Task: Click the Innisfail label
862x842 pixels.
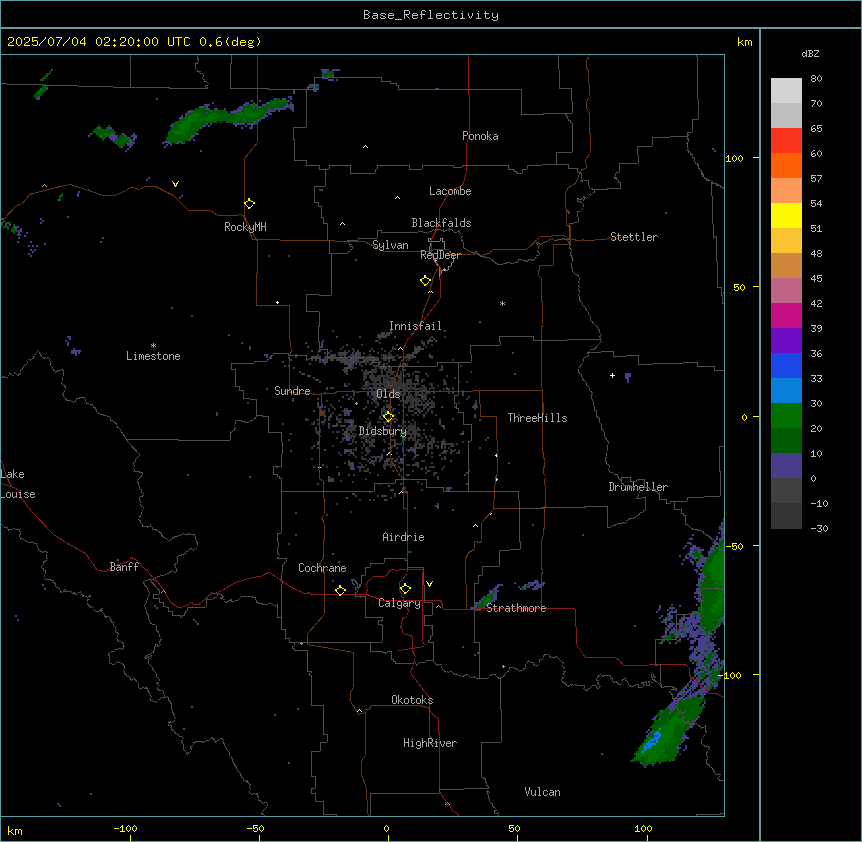Action: [415, 326]
